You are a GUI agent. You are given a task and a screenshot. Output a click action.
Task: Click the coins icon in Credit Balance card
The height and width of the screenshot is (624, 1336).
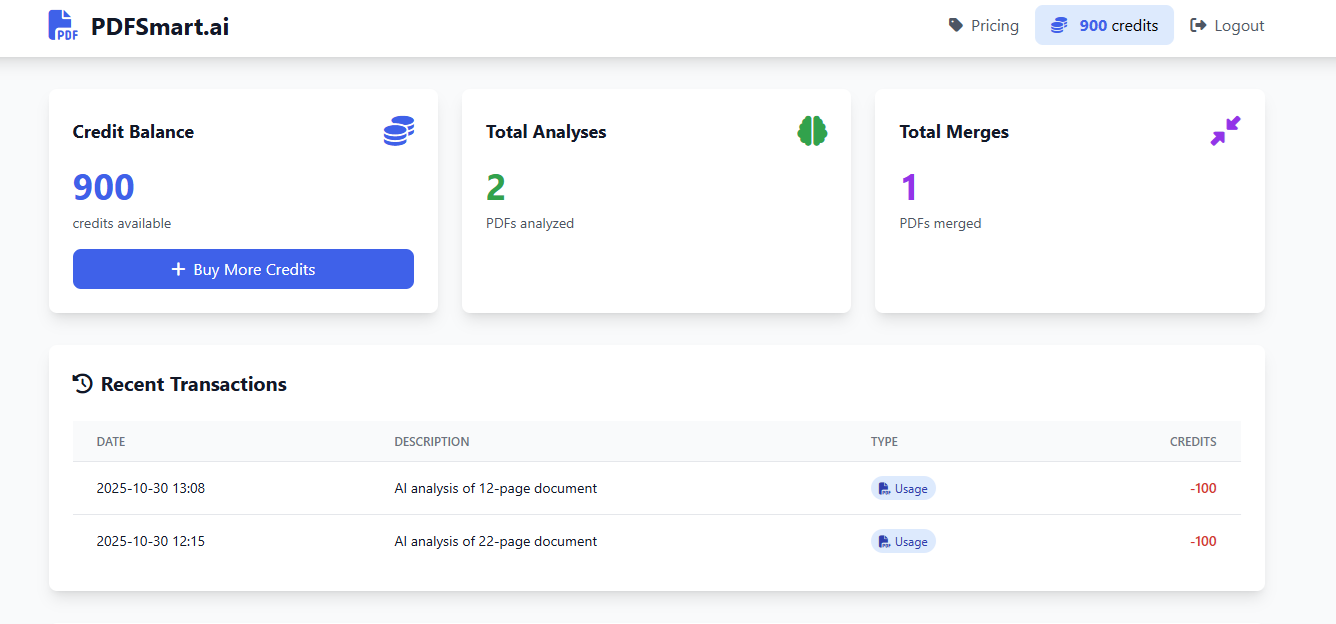pos(399,131)
